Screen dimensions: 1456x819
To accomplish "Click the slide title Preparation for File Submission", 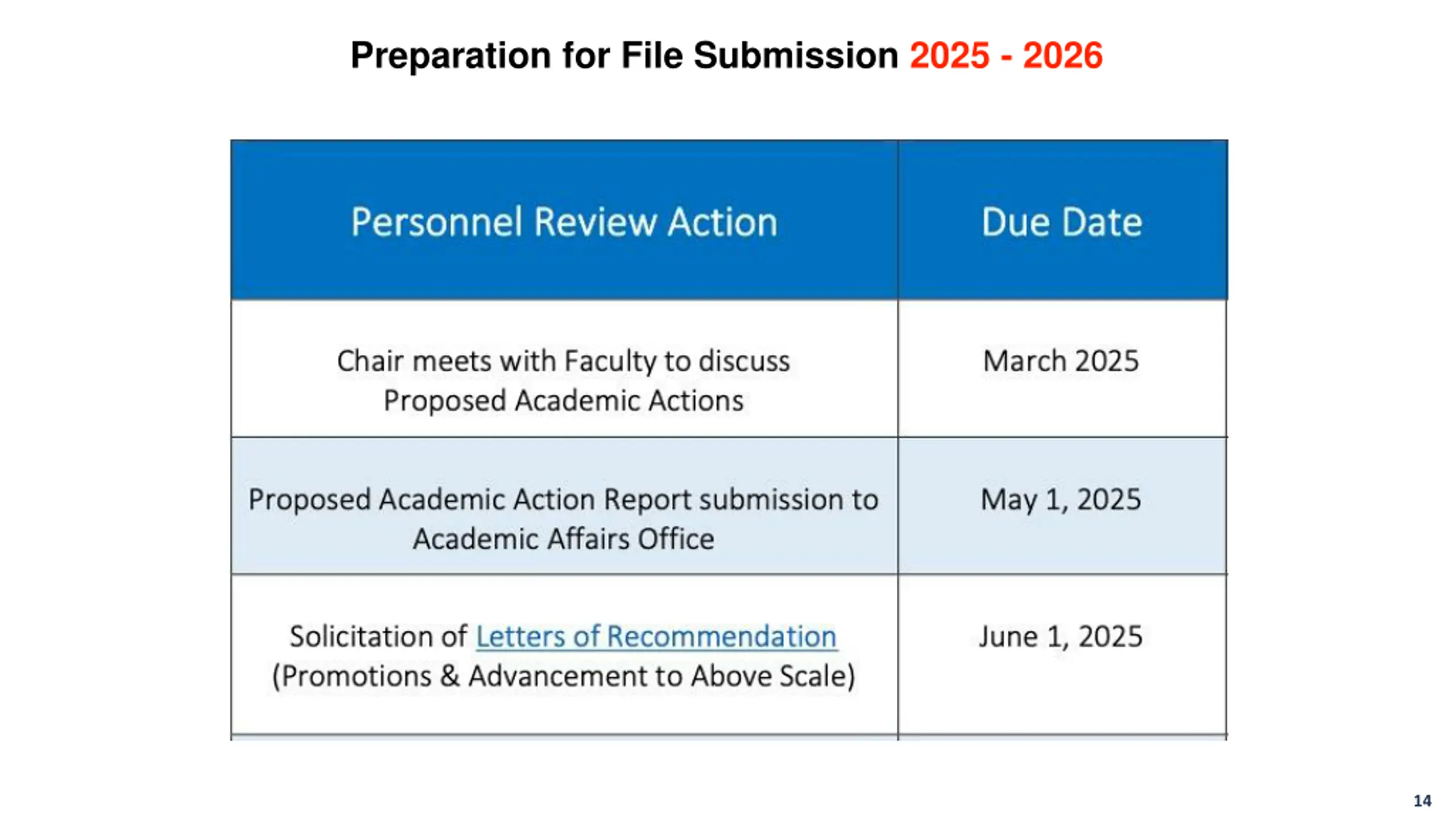I will tap(624, 56).
